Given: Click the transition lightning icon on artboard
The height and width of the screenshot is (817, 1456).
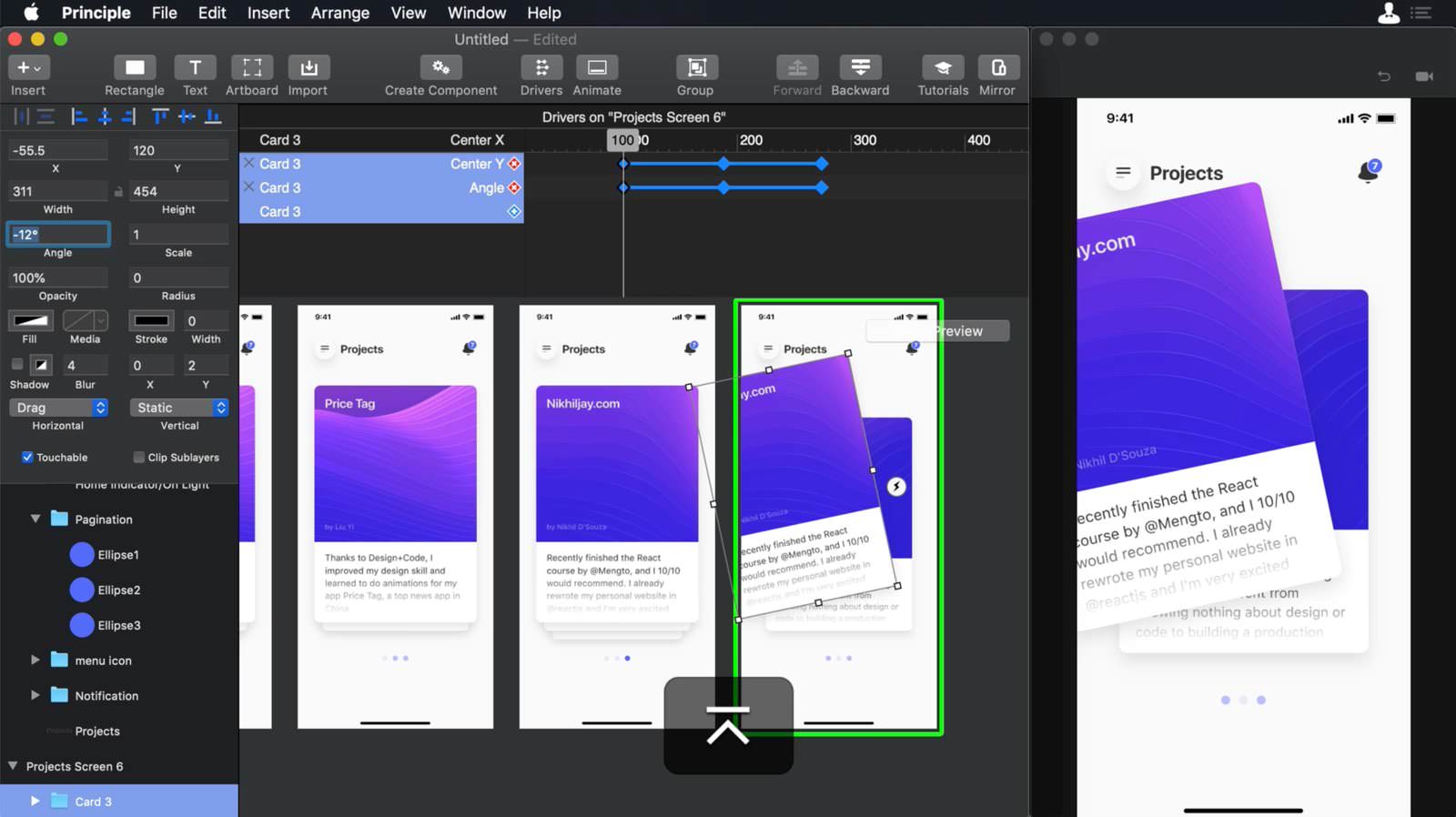Looking at the screenshot, I should coord(896,487).
